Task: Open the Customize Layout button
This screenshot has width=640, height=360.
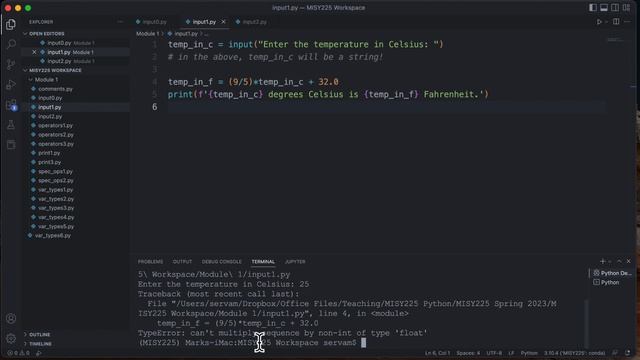Action: pos(626,7)
